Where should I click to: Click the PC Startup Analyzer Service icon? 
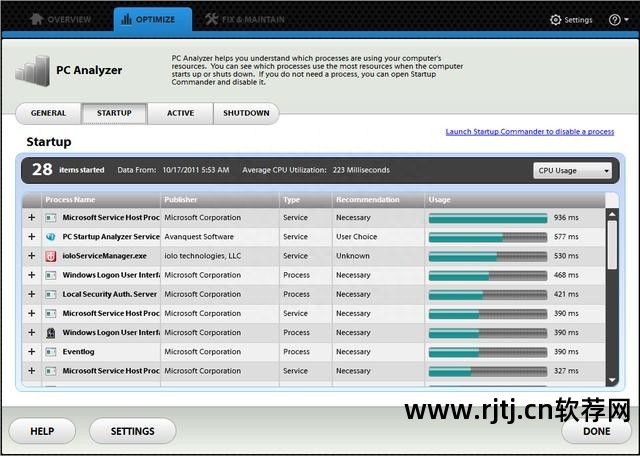(50, 237)
